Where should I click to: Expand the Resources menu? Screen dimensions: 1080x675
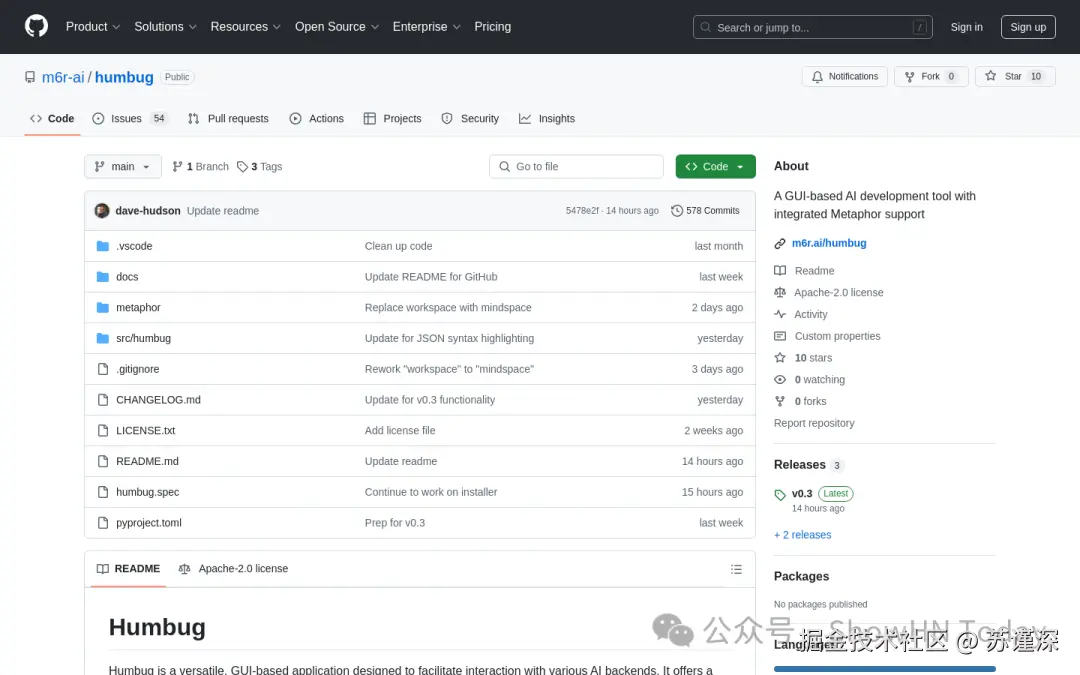[246, 27]
